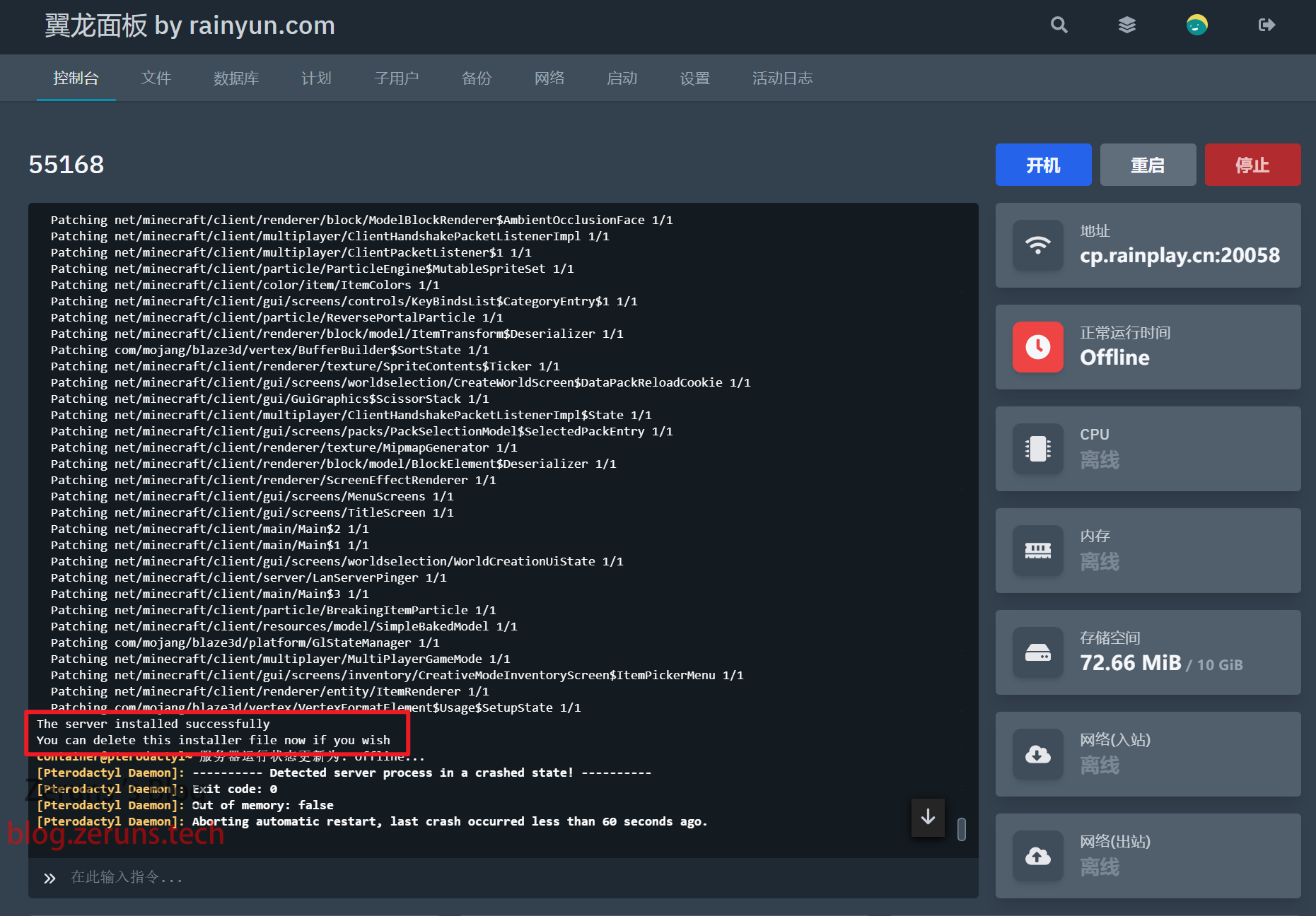
Task: Click the memory RAM icon beside 内存
Action: (x=1038, y=551)
